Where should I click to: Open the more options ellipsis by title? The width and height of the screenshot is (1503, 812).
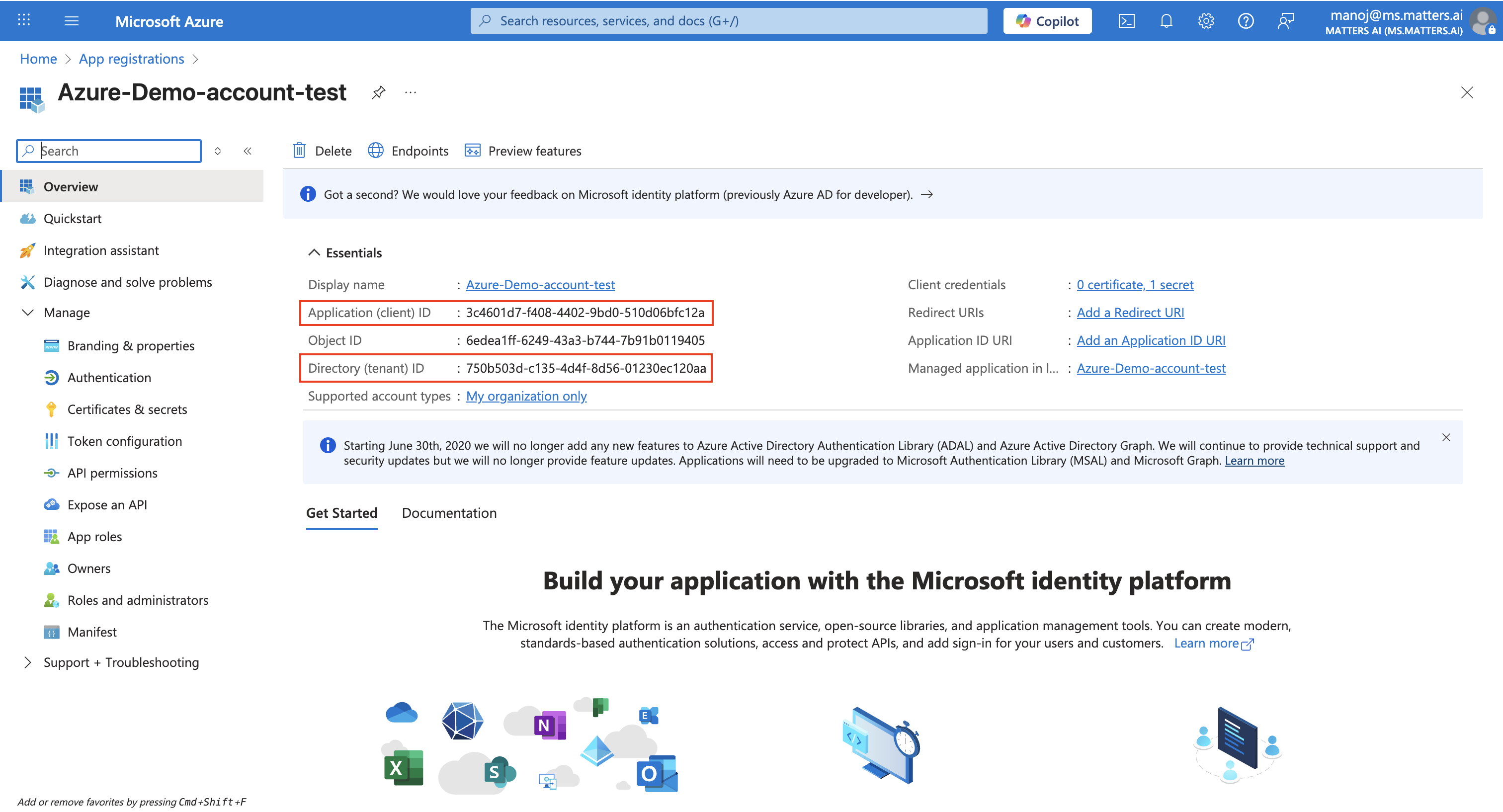coord(410,92)
